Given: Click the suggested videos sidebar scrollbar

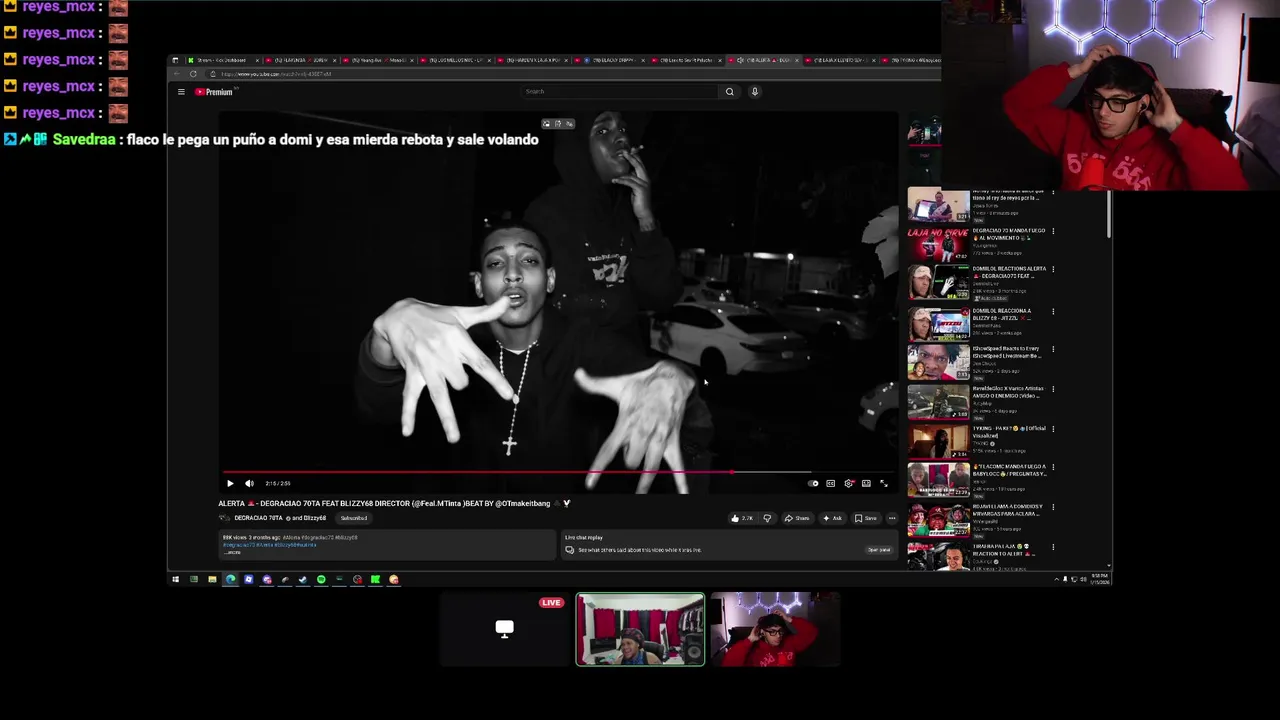Looking at the screenshot, I should click(1108, 215).
